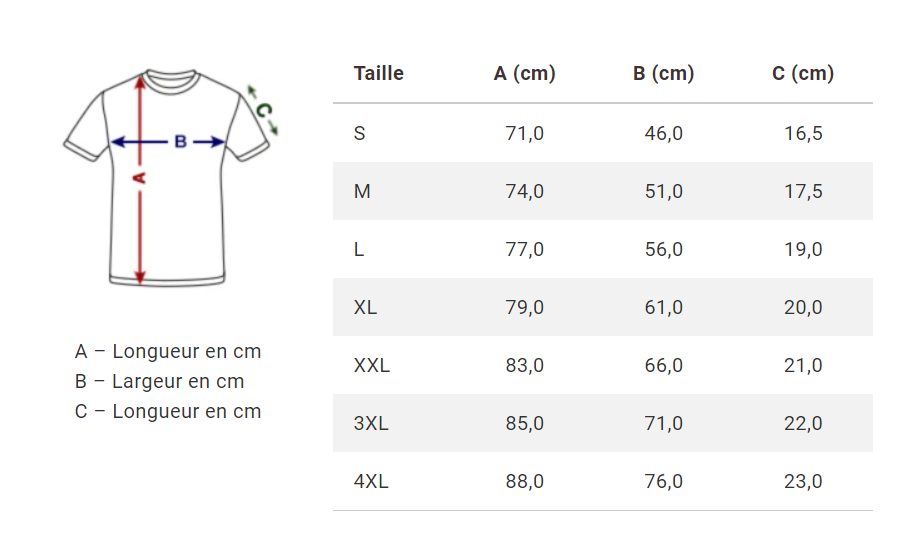Select the C (cm) column header

click(x=803, y=73)
